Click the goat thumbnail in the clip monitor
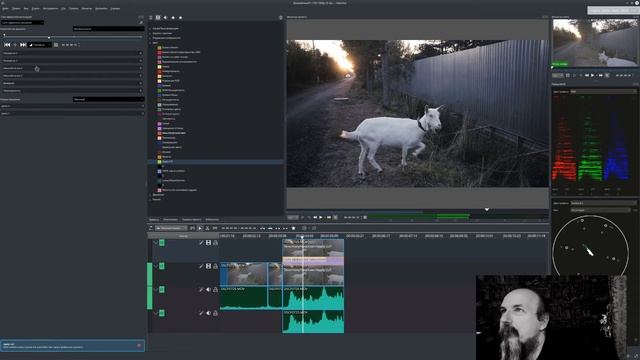The image size is (640, 360). 594,43
